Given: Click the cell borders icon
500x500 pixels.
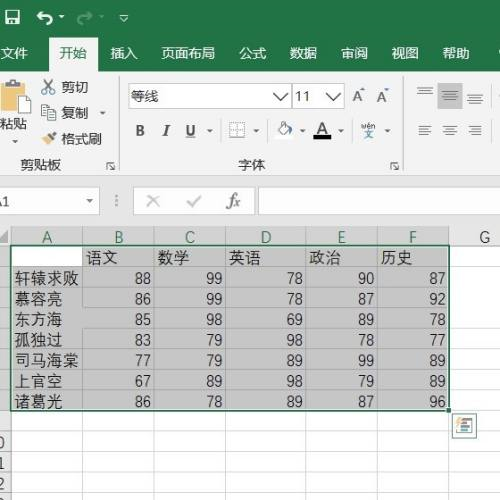Looking at the screenshot, I should coord(237,130).
